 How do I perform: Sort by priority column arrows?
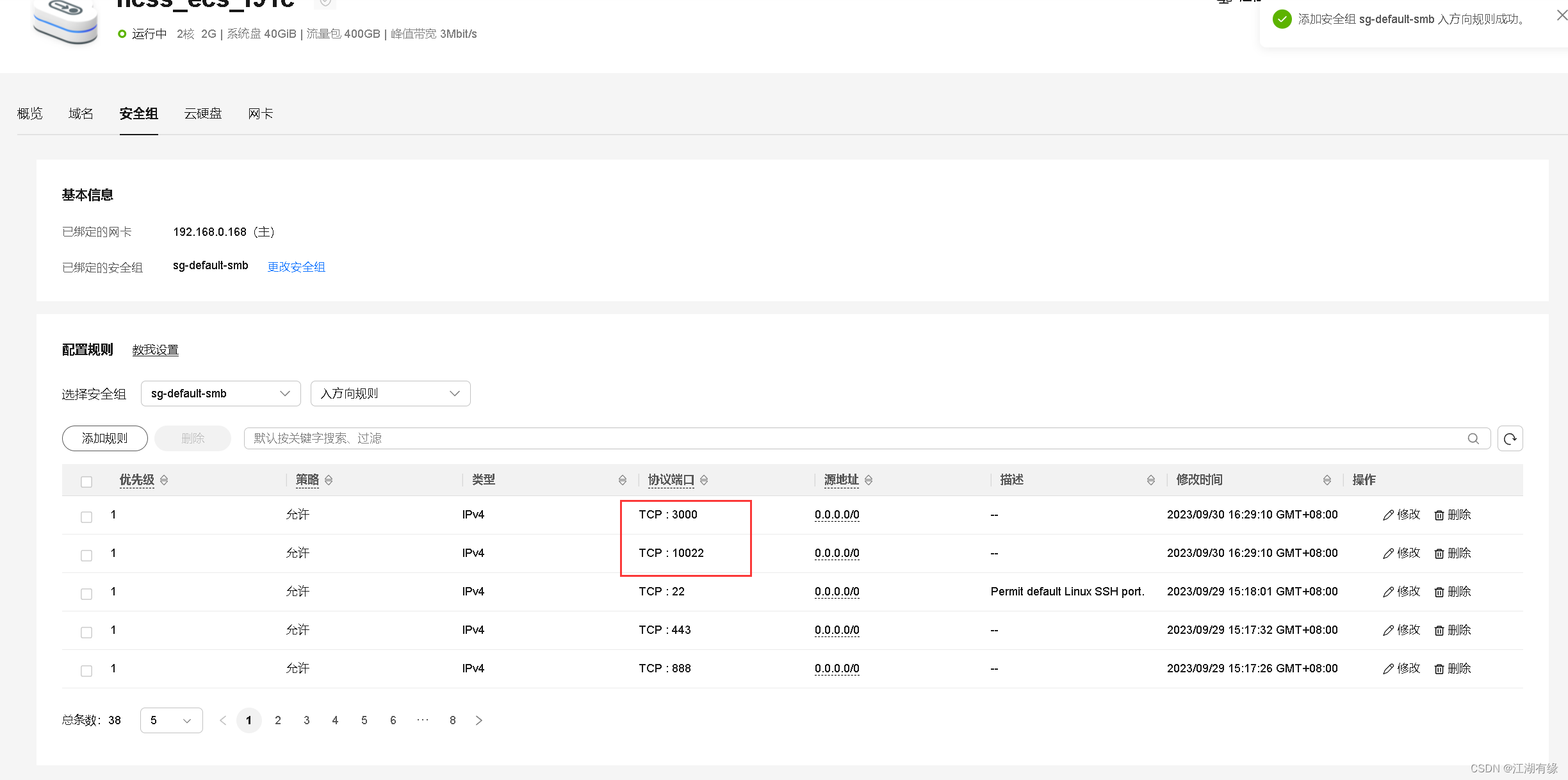[x=164, y=480]
